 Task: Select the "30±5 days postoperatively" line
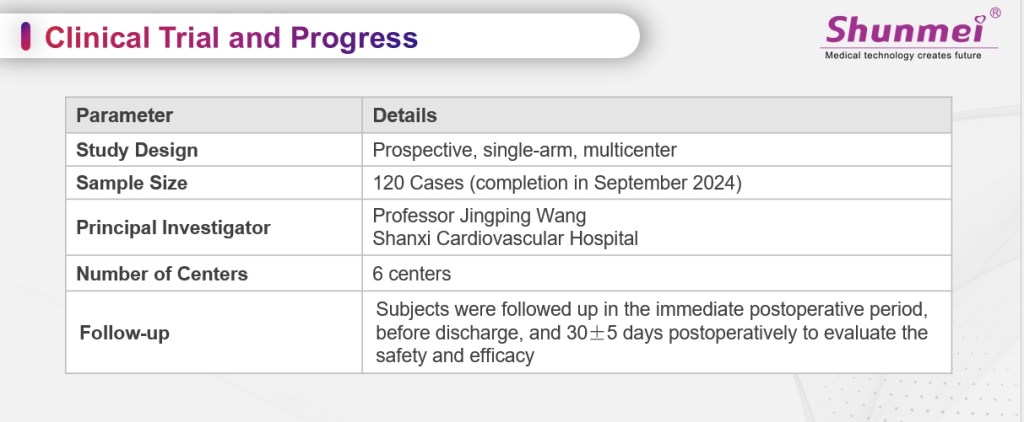[652, 332]
